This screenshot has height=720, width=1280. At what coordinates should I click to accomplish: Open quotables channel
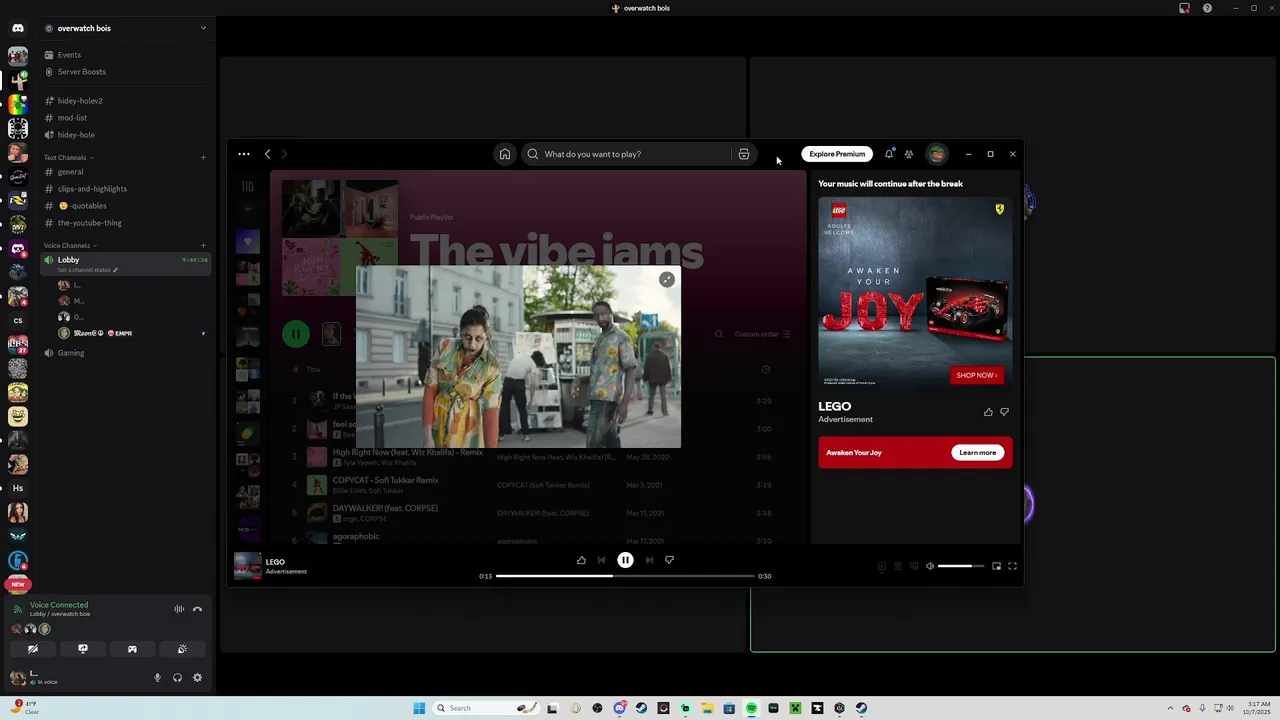click(126, 206)
